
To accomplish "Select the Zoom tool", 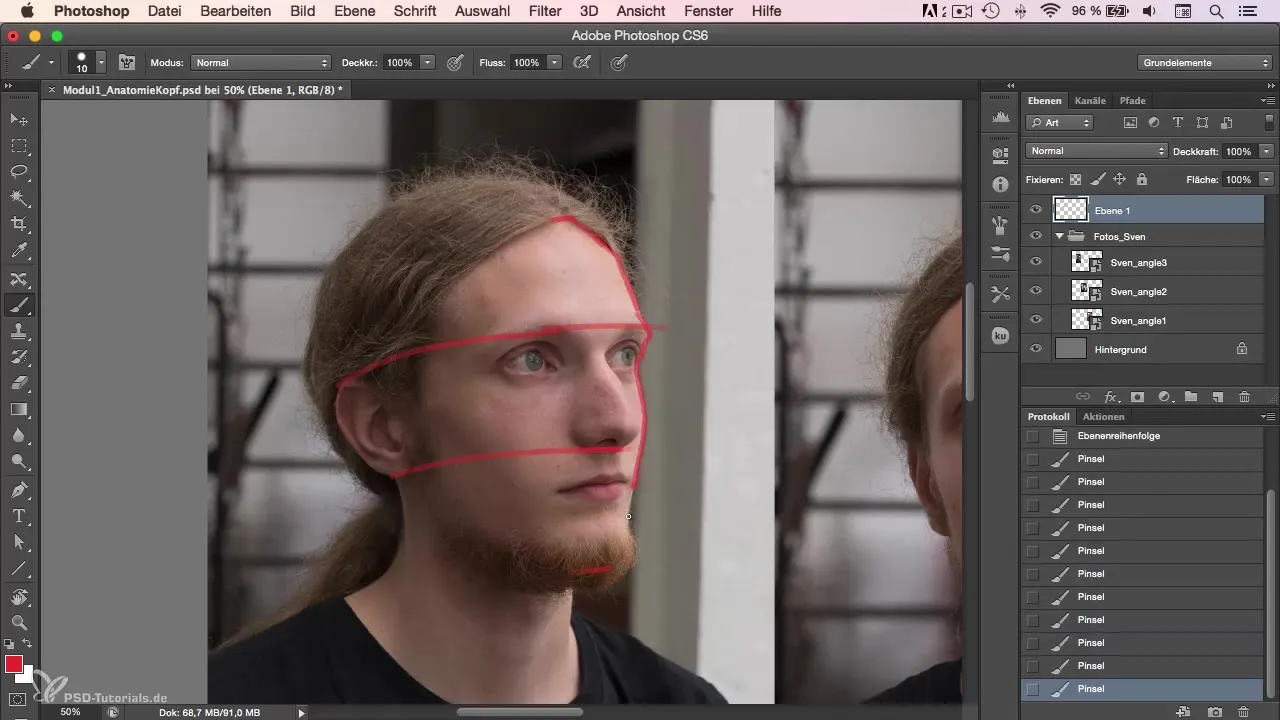I will click(19, 623).
